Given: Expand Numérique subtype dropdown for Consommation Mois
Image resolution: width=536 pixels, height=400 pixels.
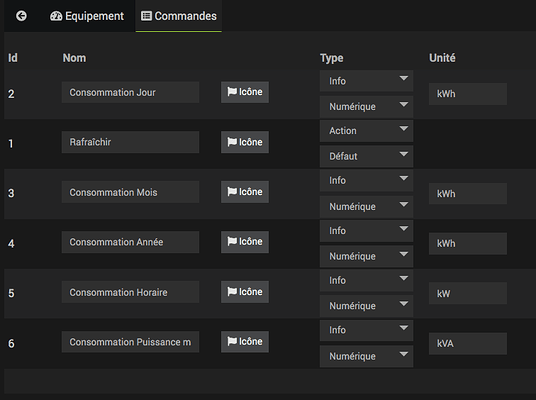Looking at the screenshot, I should [x=366, y=206].
